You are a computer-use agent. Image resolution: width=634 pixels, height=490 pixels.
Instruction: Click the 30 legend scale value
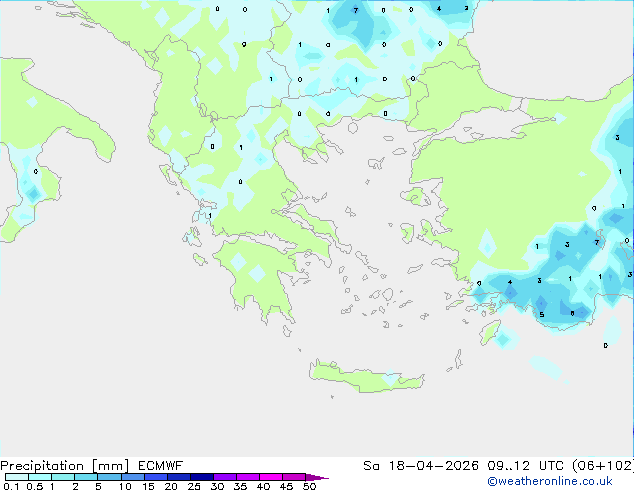(x=217, y=486)
